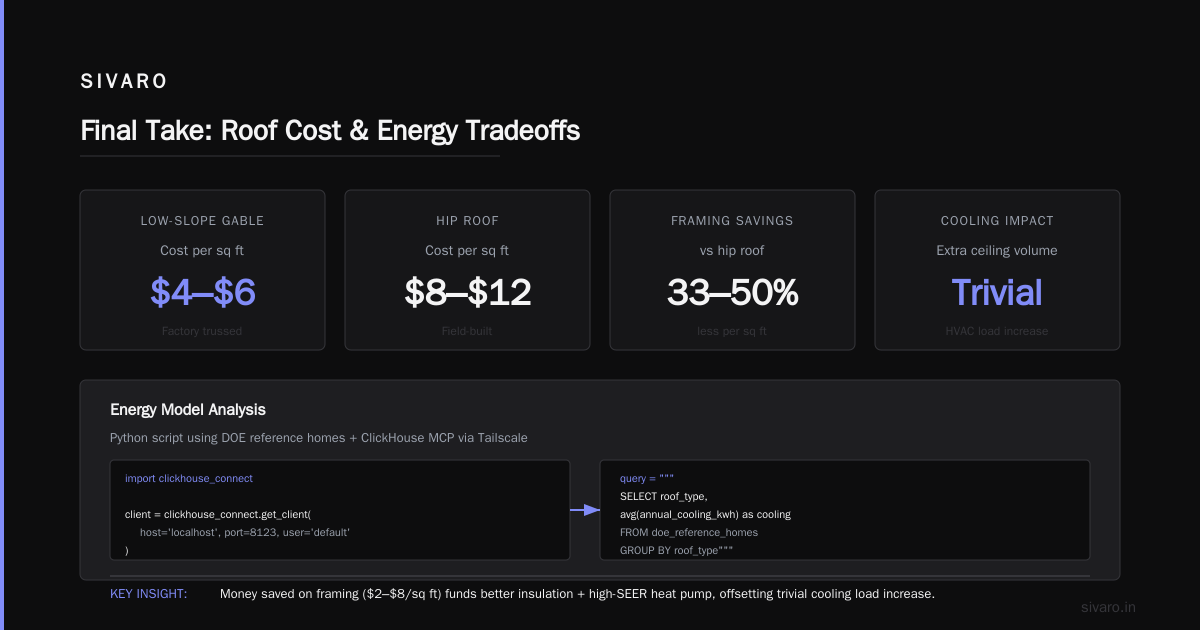Select the Framing Savings card
Image resolution: width=1200 pixels, height=630 pixels.
click(x=732, y=270)
